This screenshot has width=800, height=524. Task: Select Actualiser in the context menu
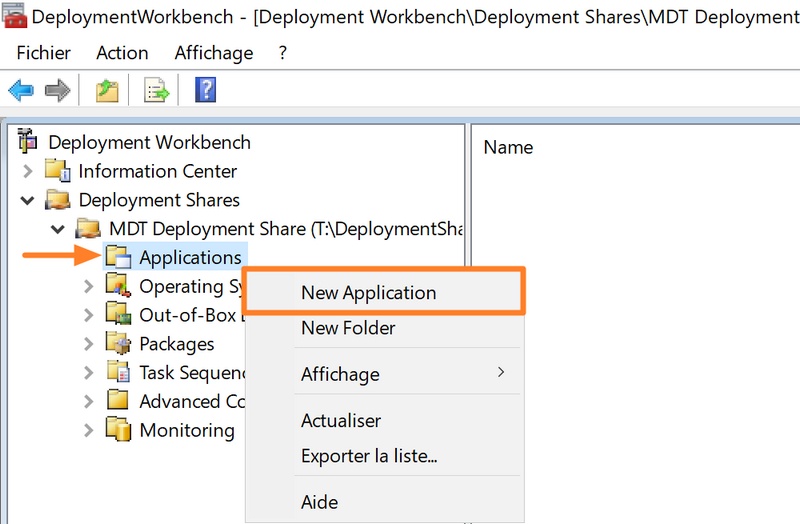click(x=341, y=421)
